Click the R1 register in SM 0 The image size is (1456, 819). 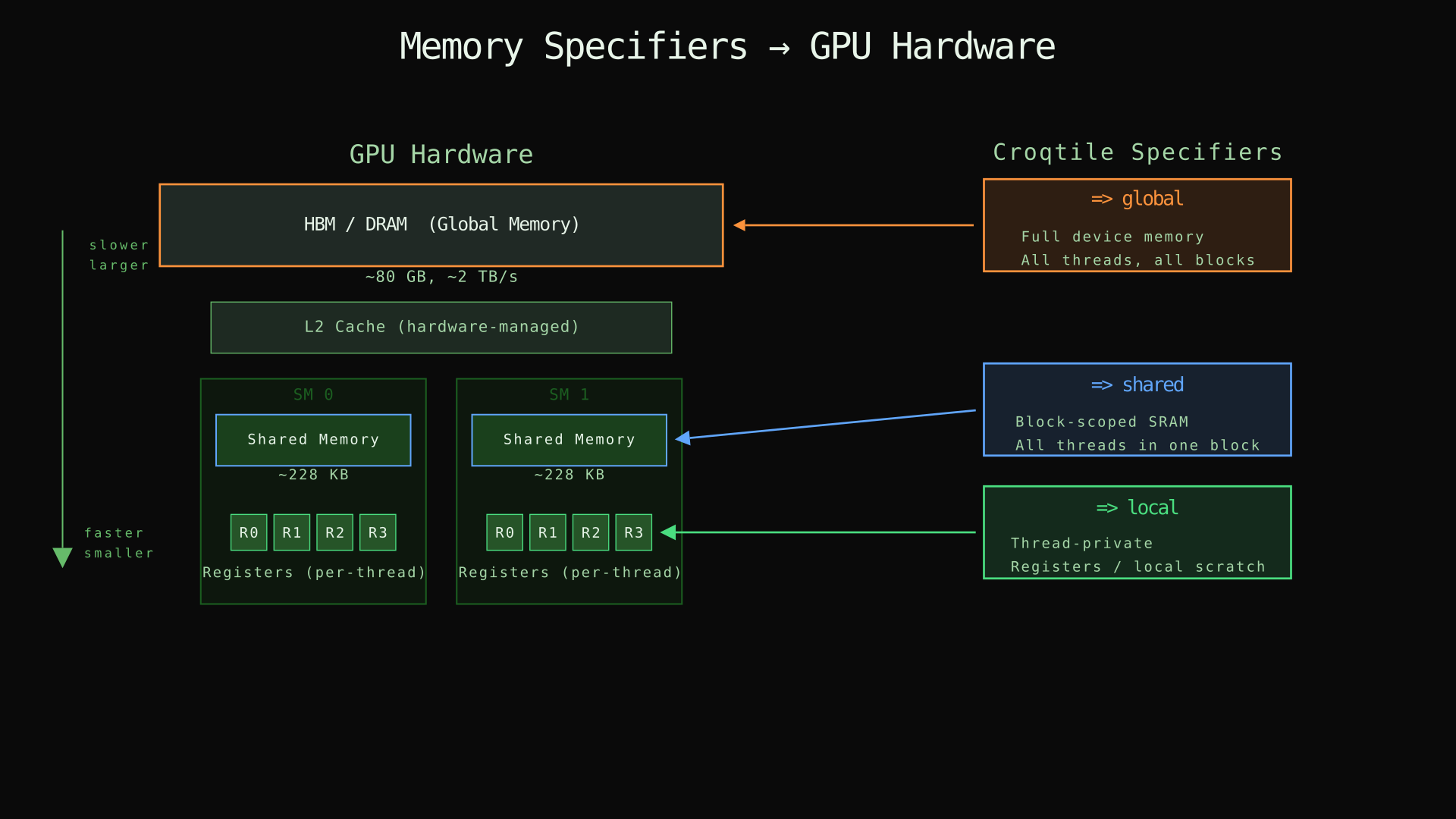[291, 532]
